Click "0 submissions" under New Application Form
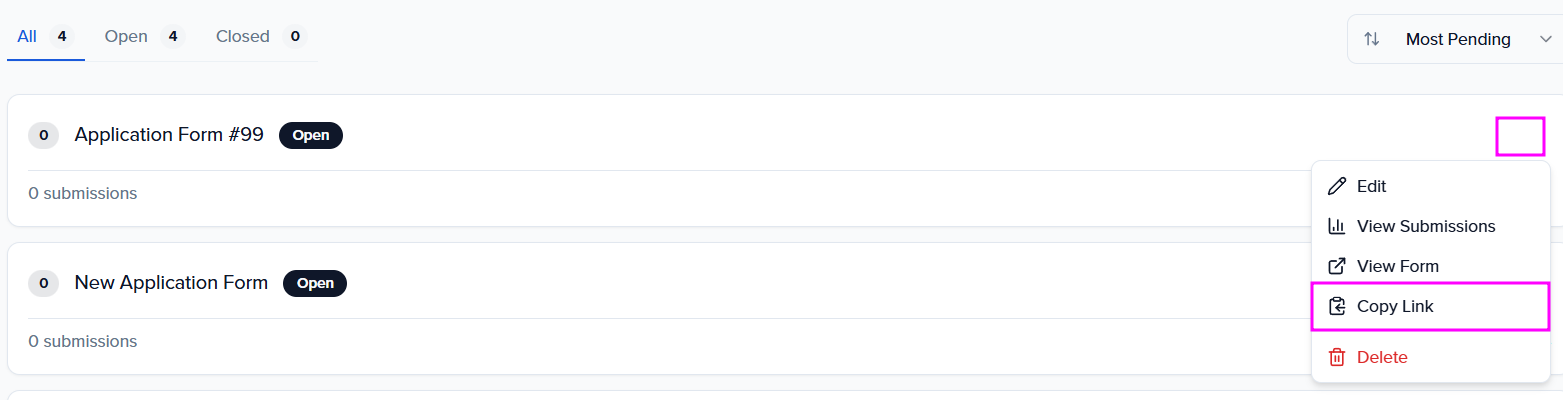Image resolution: width=1563 pixels, height=400 pixels. pyautogui.click(x=83, y=342)
